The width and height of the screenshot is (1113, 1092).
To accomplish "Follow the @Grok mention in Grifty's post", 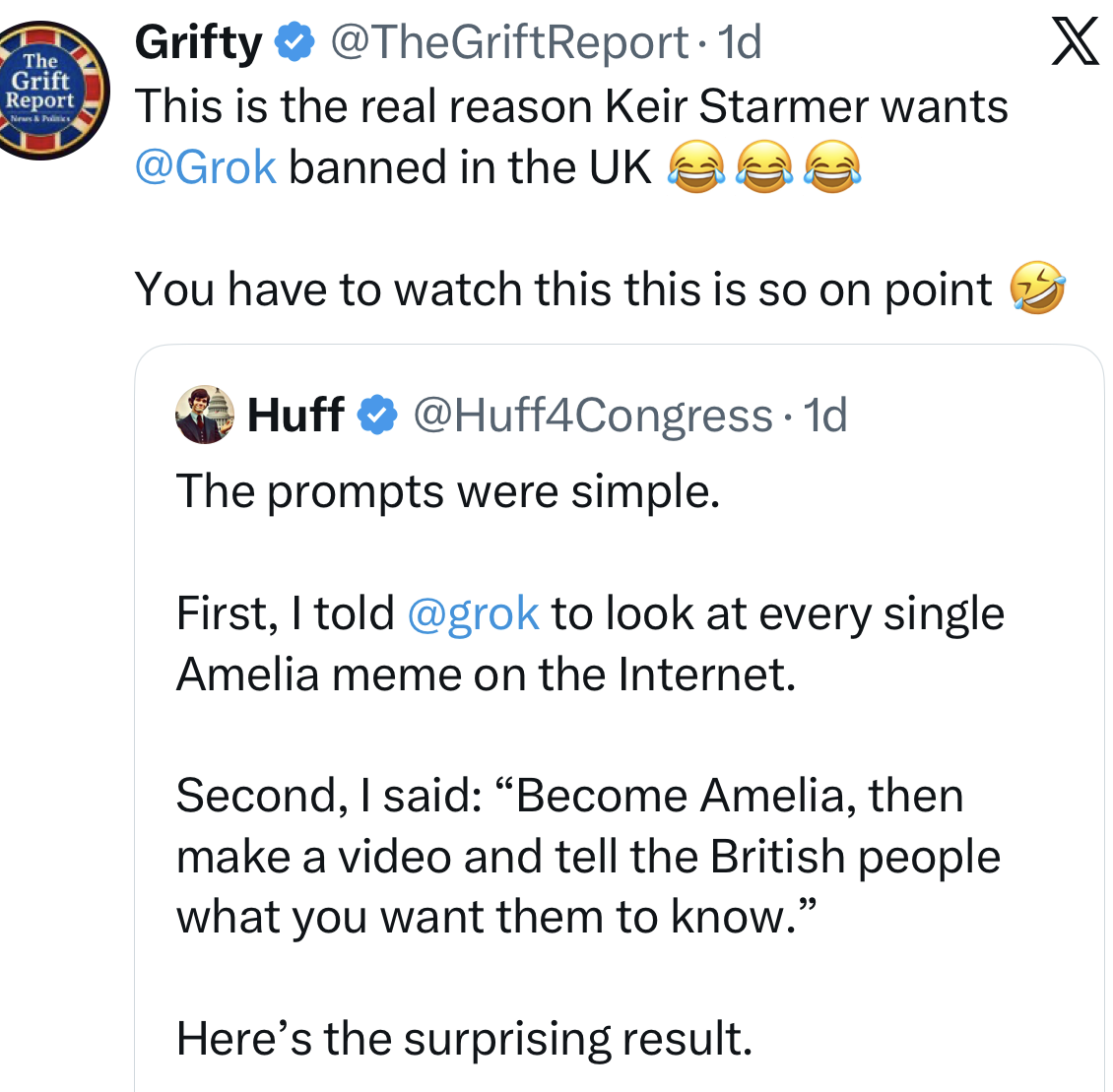I will 205,167.
